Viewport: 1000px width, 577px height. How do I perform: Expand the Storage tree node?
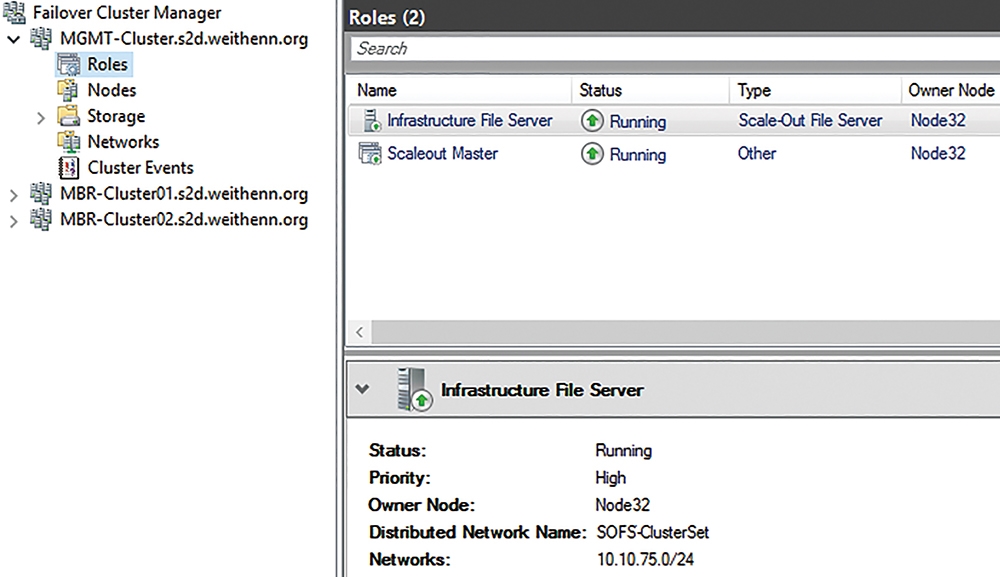click(41, 118)
